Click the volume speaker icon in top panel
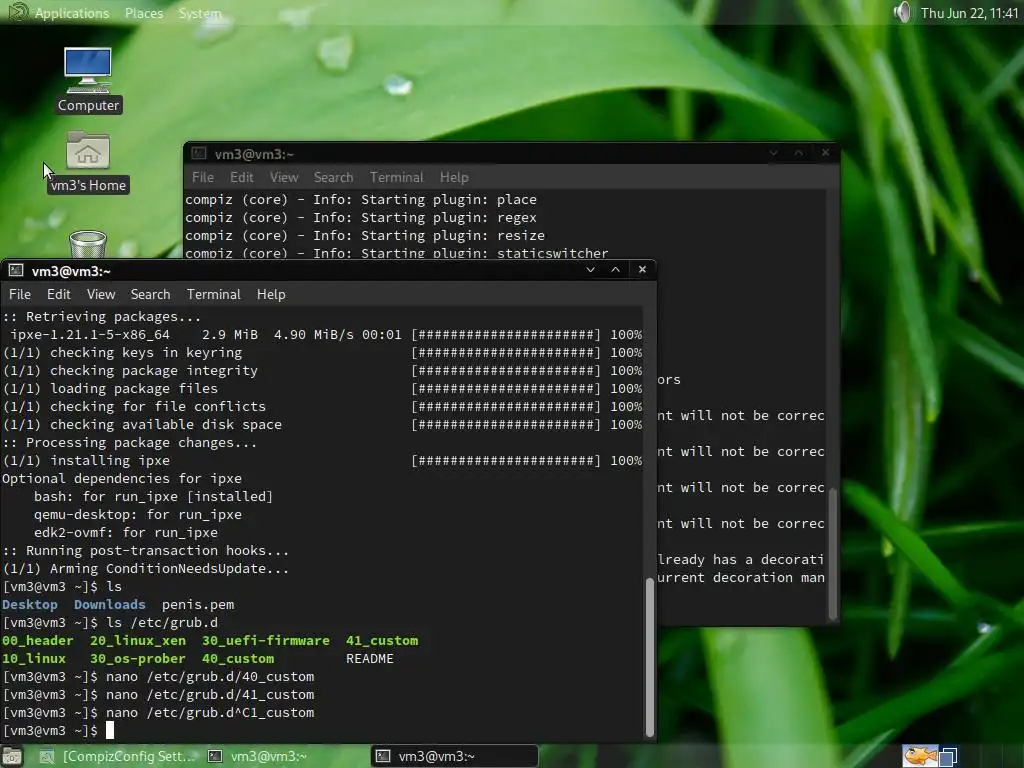The height and width of the screenshot is (768, 1024). [902, 12]
